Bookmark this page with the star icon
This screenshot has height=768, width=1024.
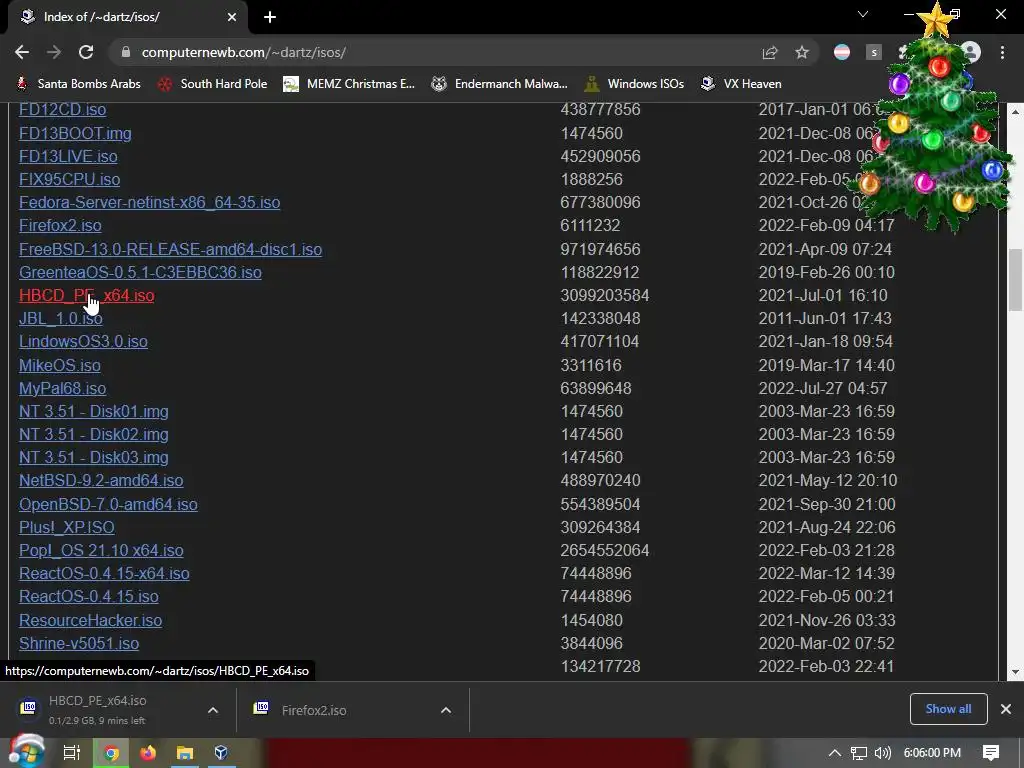802,52
